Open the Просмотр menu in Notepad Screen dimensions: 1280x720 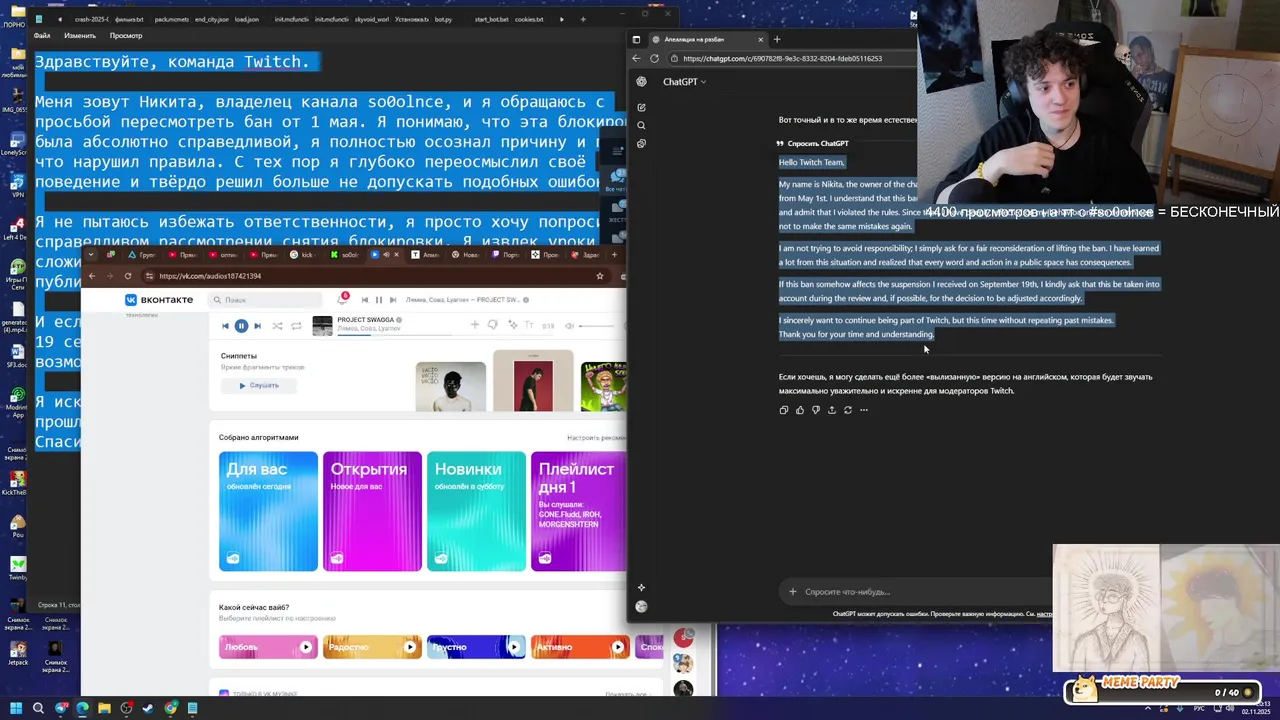126,36
